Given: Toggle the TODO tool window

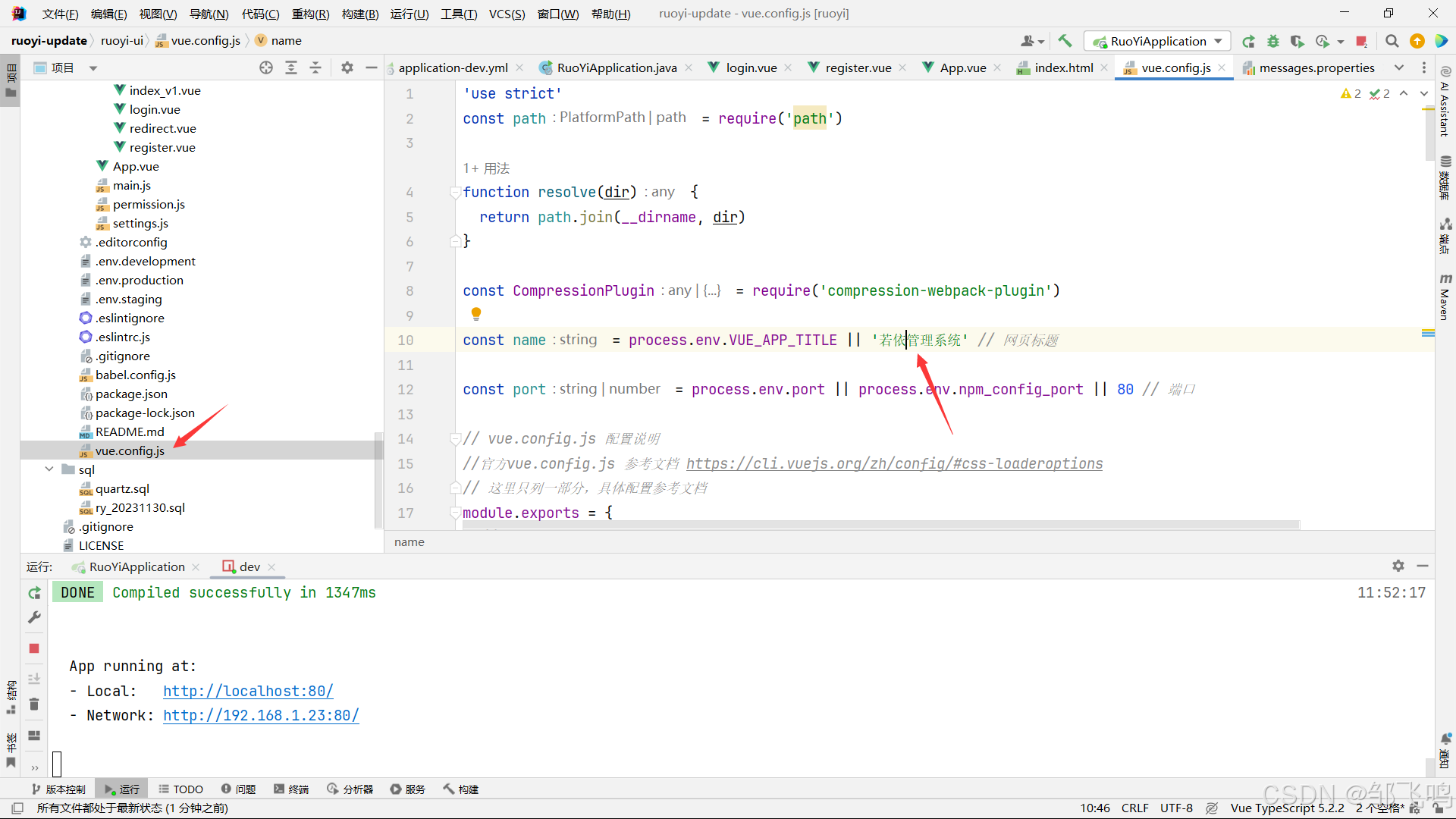Looking at the screenshot, I should [181, 789].
